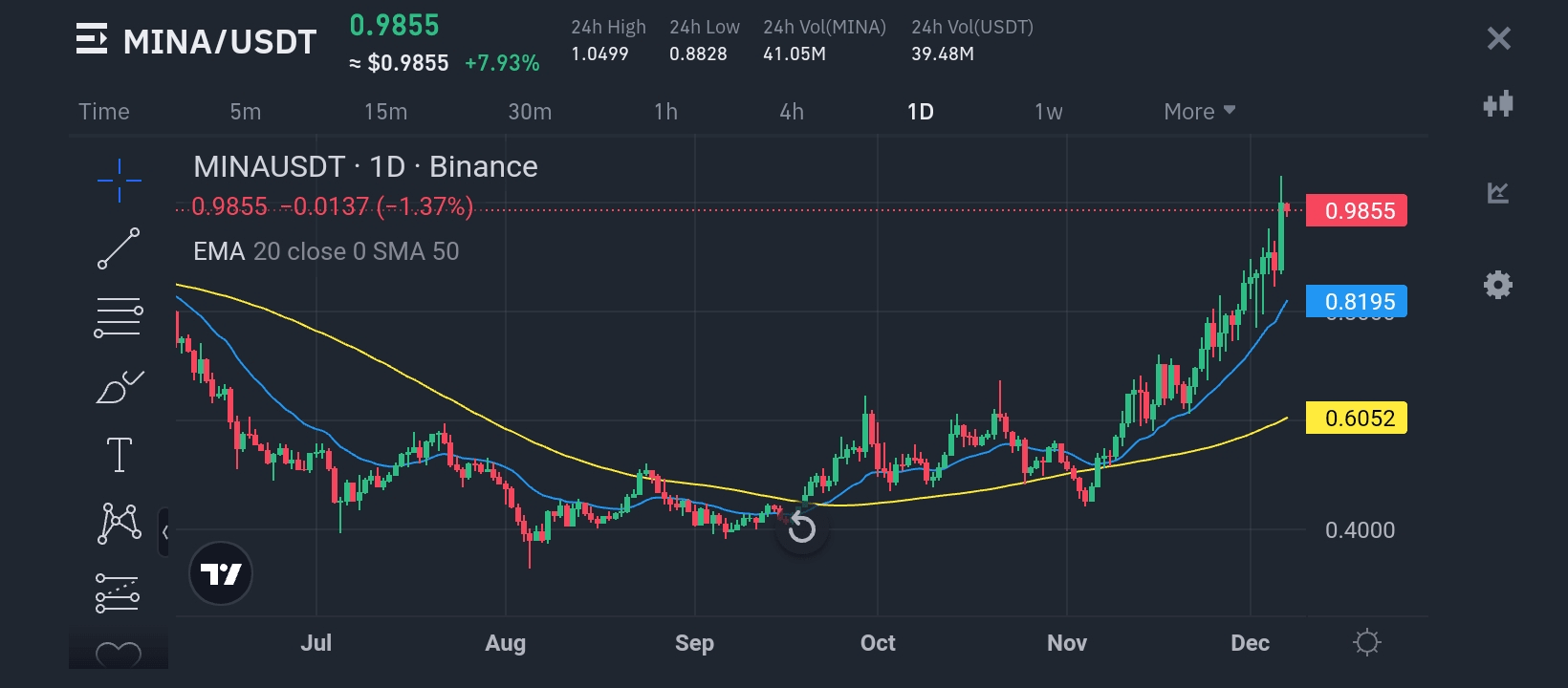Switch to the 1w timeframe

[x=1048, y=112]
